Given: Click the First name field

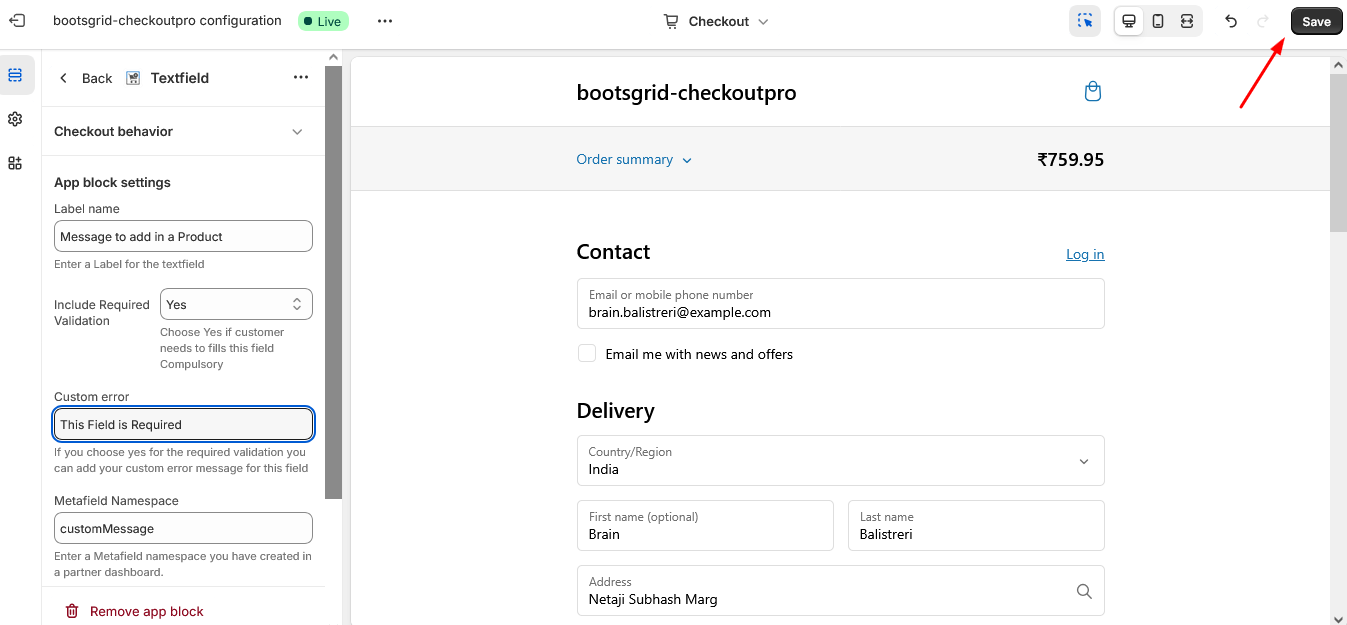Looking at the screenshot, I should pyautogui.click(x=705, y=525).
